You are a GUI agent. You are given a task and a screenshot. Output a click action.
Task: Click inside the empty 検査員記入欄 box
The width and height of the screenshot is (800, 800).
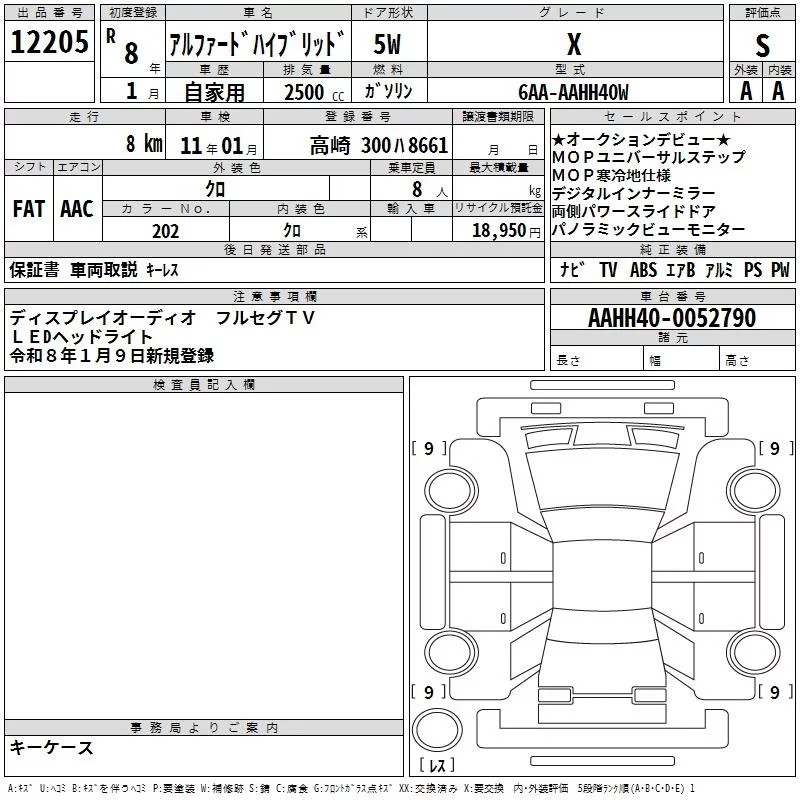pos(204,550)
